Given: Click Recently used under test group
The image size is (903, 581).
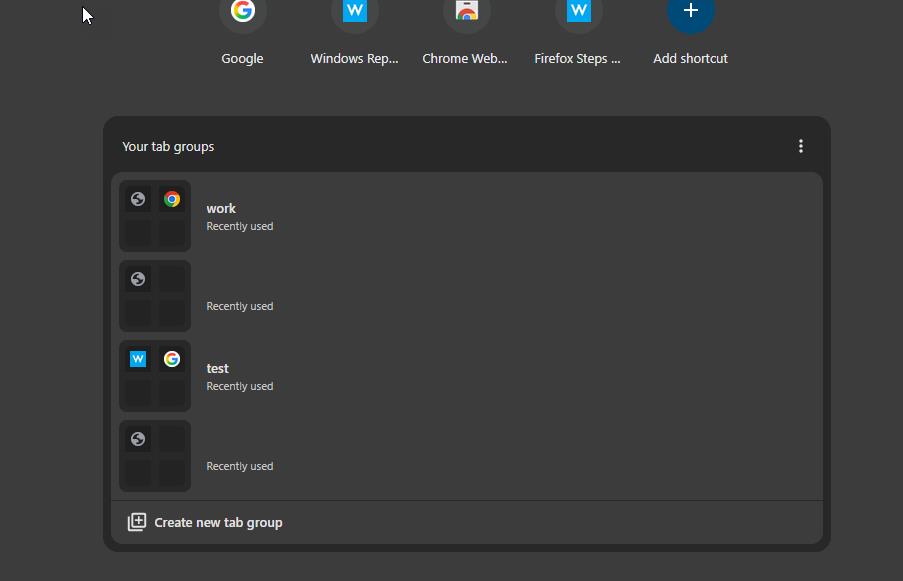Looking at the screenshot, I should (240, 386).
